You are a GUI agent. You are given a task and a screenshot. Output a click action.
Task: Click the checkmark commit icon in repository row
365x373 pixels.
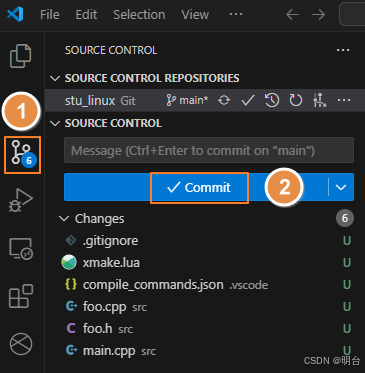[x=248, y=100]
